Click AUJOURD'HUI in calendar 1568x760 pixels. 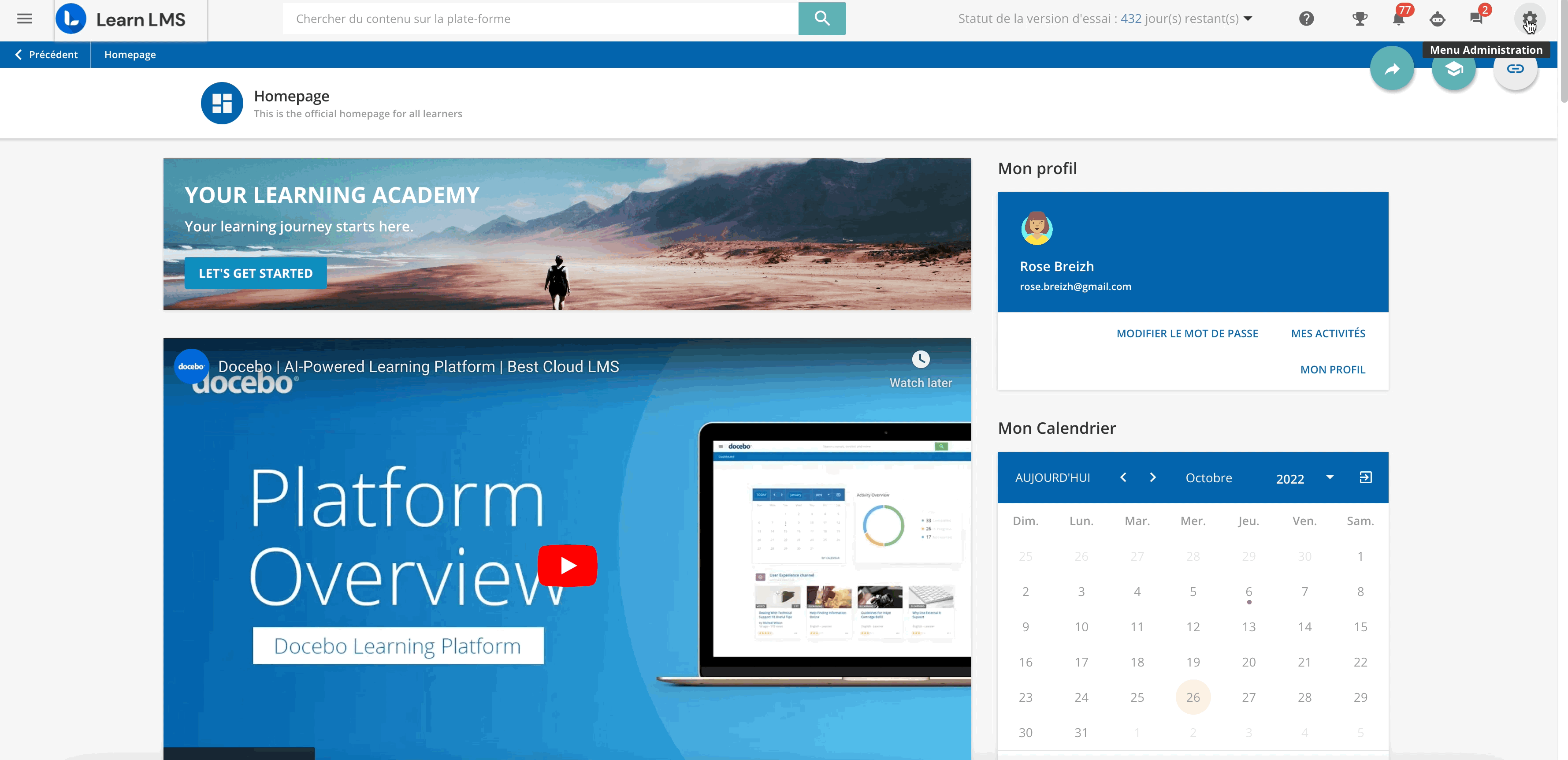pyautogui.click(x=1052, y=478)
